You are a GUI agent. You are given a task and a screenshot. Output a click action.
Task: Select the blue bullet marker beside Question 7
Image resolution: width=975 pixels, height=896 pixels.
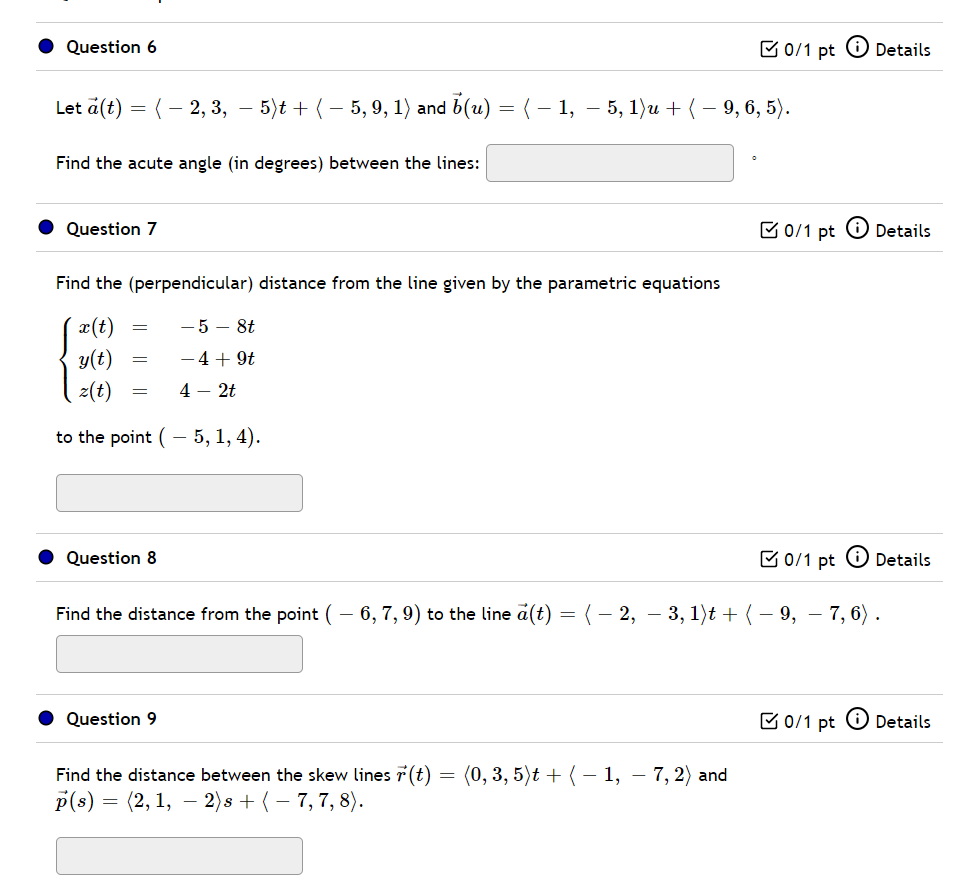point(44,227)
